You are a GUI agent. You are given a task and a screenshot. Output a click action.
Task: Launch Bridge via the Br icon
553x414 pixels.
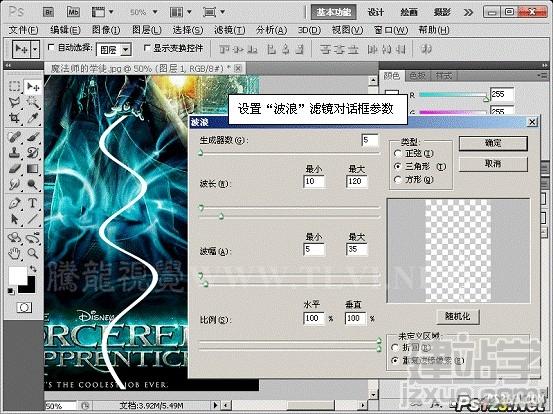coord(48,12)
